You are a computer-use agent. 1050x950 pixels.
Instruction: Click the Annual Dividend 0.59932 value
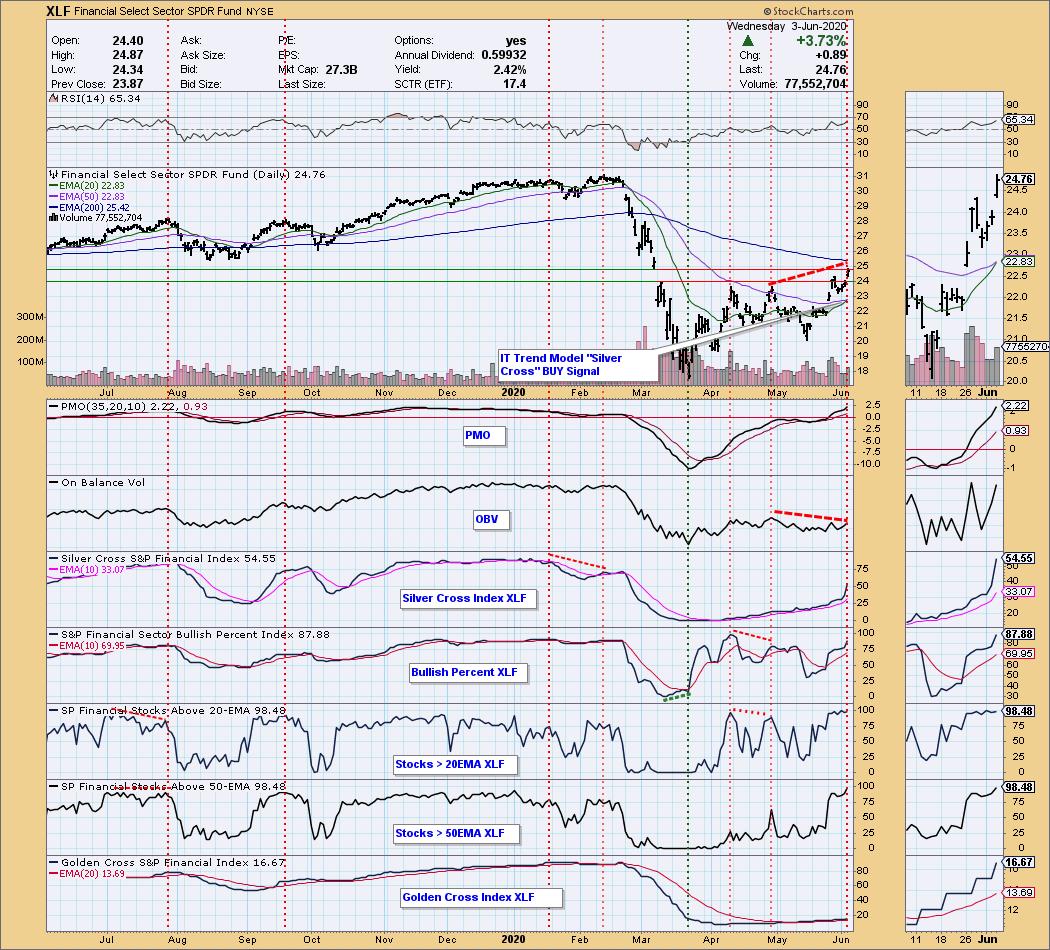pyautogui.click(x=504, y=56)
